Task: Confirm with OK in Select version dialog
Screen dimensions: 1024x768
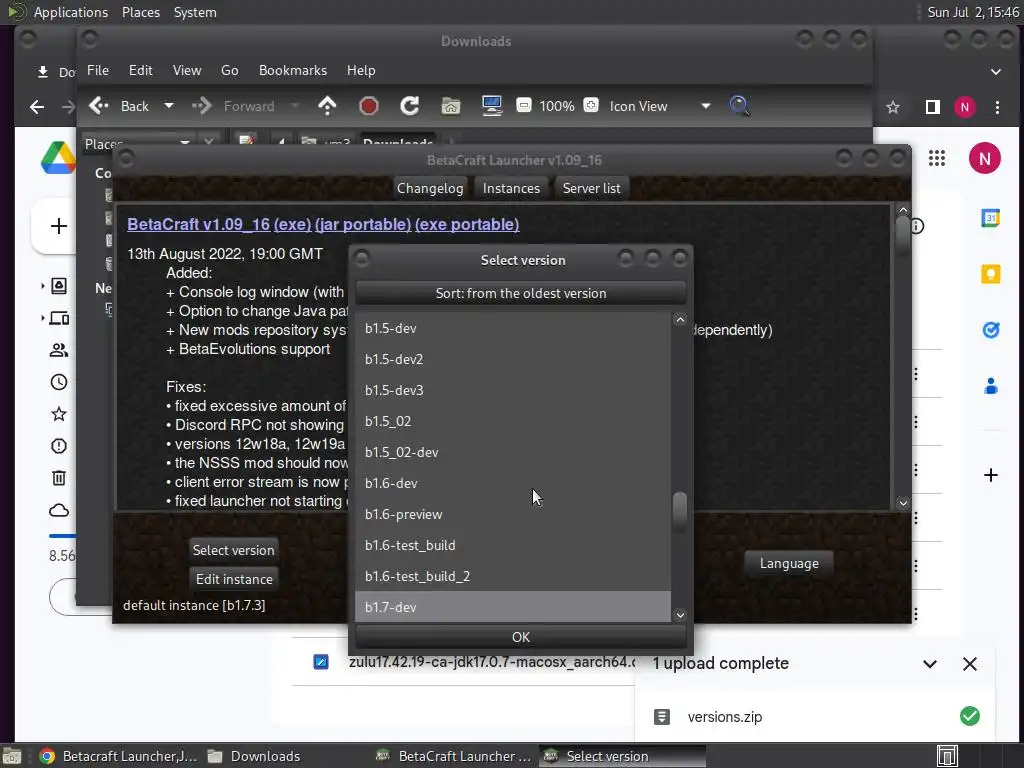Action: pyautogui.click(x=520, y=637)
